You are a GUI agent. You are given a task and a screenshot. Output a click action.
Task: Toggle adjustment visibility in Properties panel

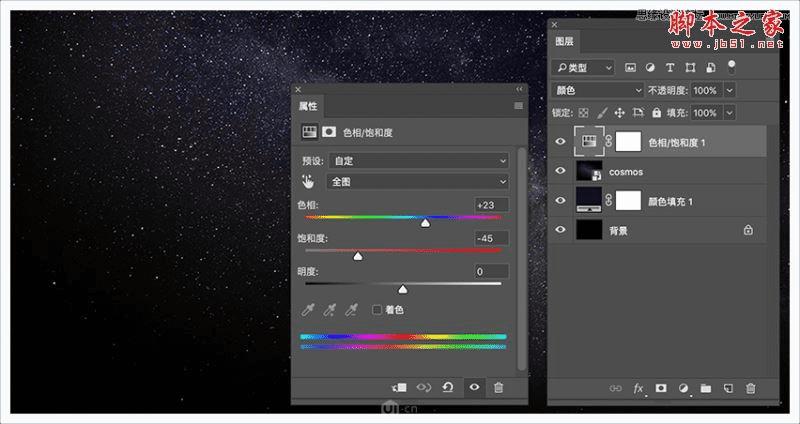[x=474, y=388]
